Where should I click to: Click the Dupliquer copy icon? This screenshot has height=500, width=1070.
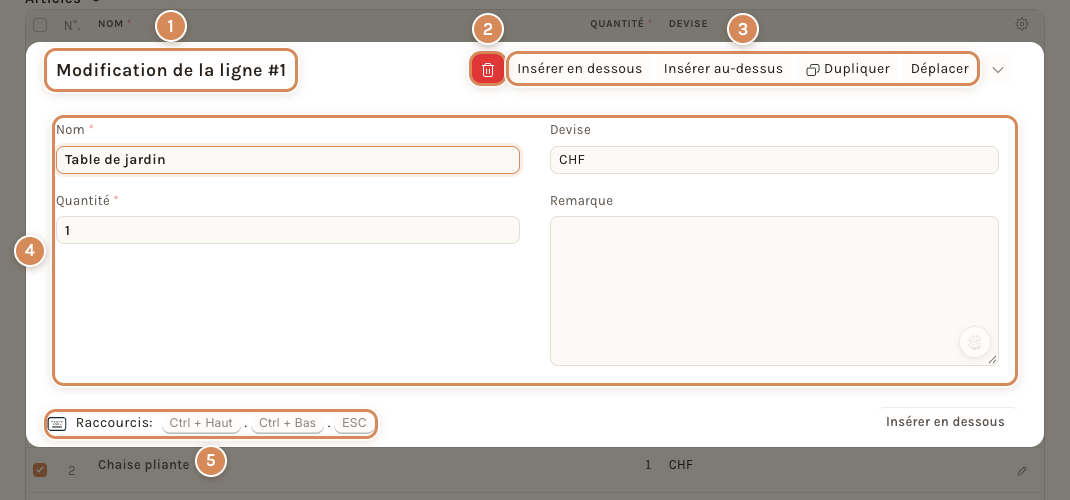(x=812, y=70)
